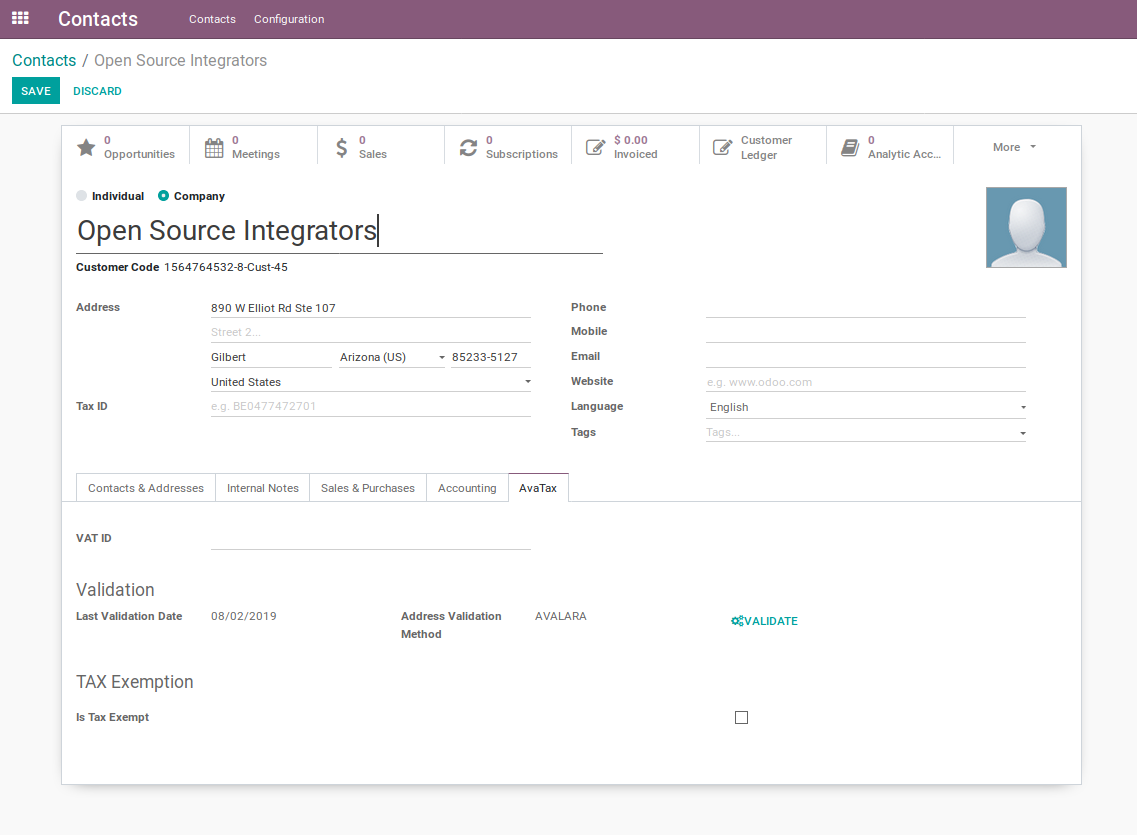This screenshot has height=835, width=1137.
Task: Open Subscriptions refresh icon
Action: point(468,147)
